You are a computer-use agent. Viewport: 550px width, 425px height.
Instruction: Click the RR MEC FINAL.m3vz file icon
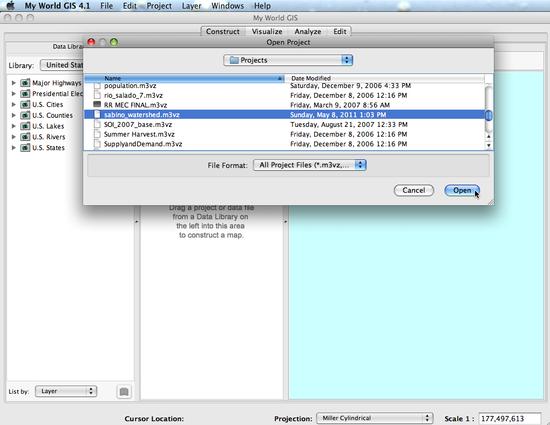click(97, 104)
